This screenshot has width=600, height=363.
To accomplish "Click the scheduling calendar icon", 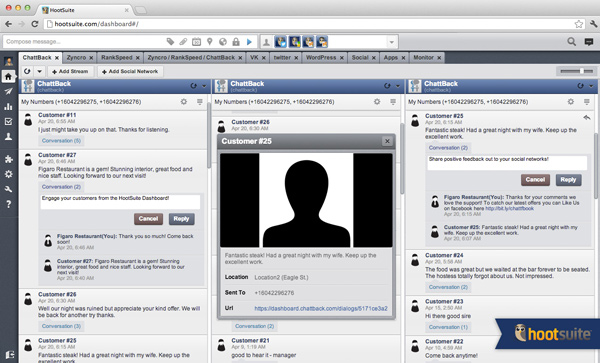I will tap(196, 42).
